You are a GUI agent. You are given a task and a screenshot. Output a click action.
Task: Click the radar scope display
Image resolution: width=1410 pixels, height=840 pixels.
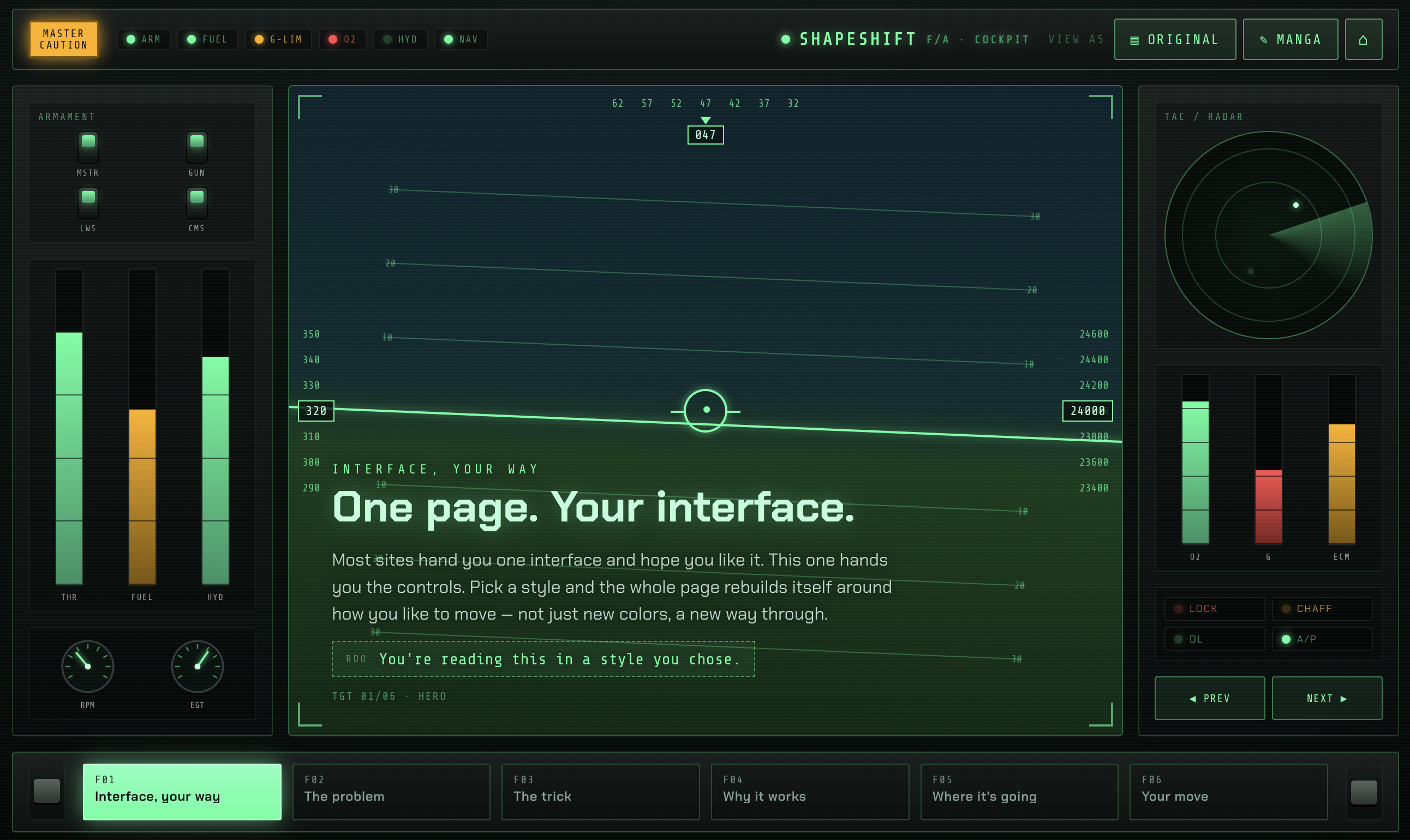[1268, 235]
